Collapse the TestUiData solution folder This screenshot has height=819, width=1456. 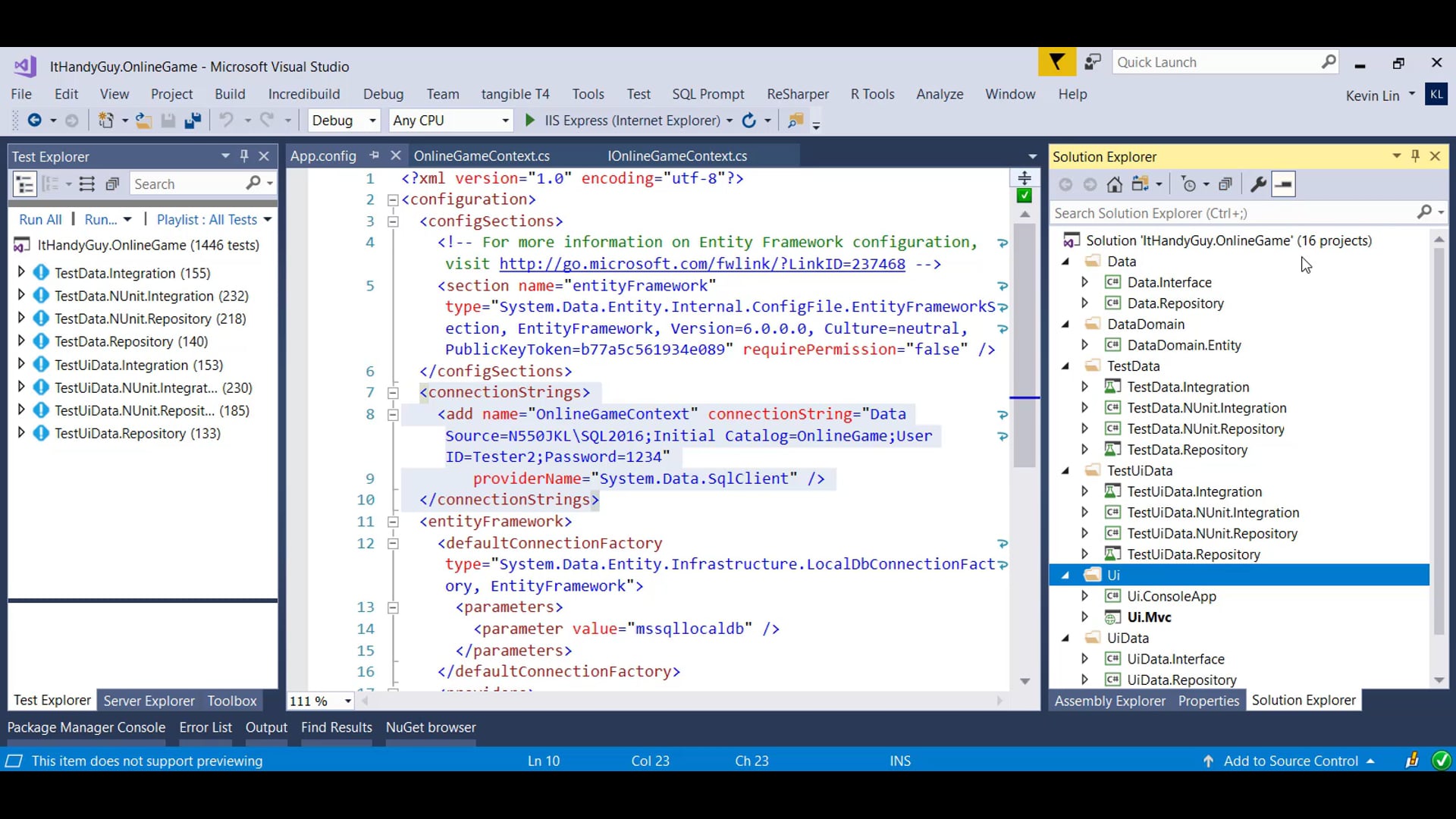(1065, 471)
